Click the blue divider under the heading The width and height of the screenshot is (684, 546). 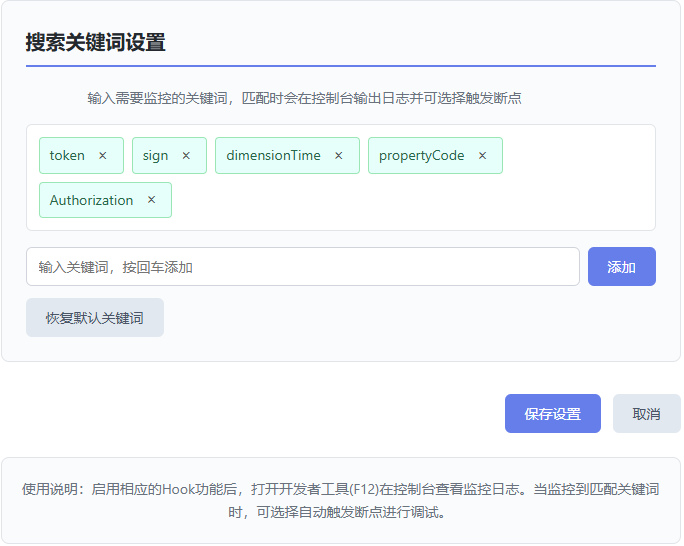341,66
